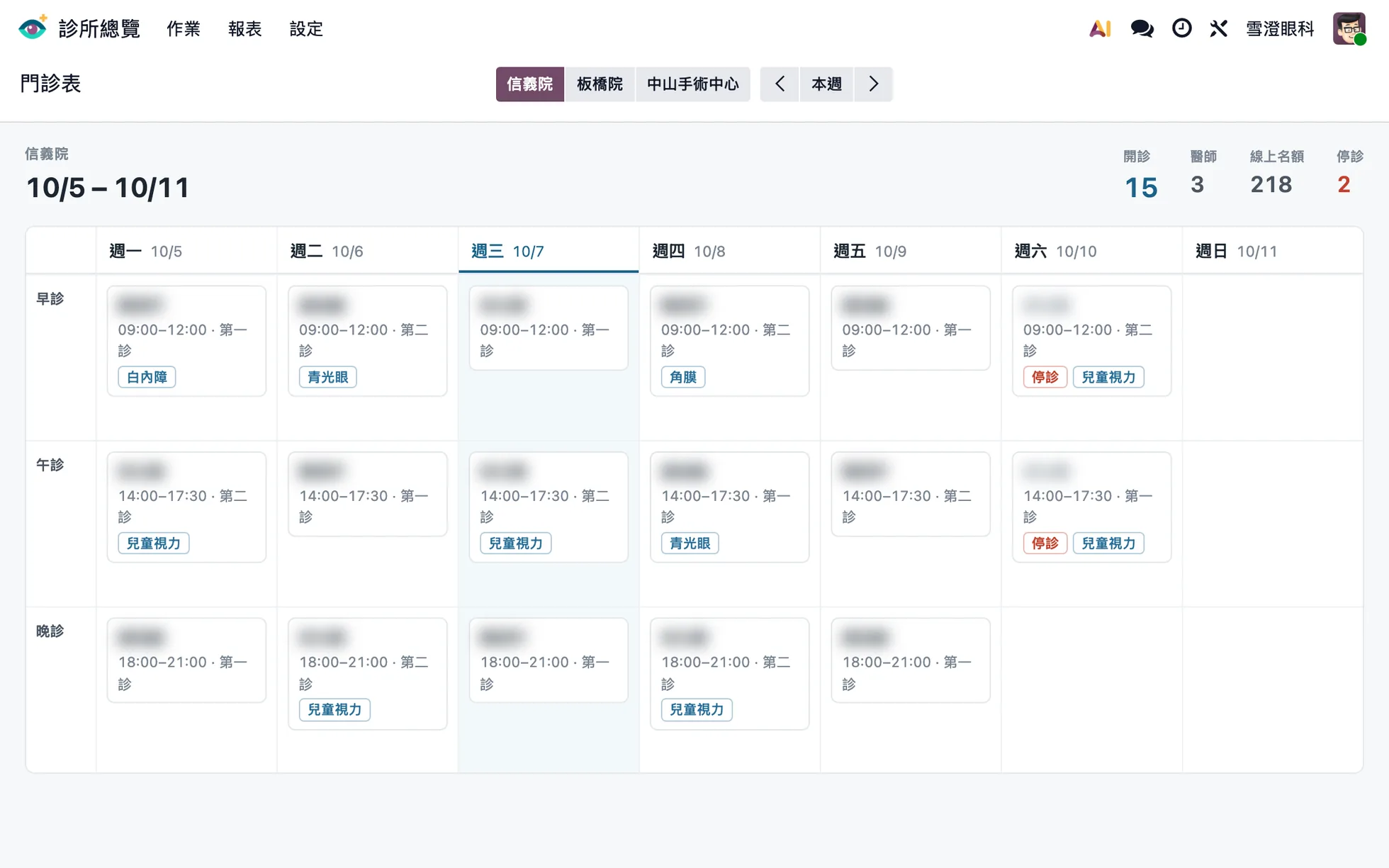The height and width of the screenshot is (868, 1389).
Task: Click the 本週 button
Action: click(x=826, y=84)
